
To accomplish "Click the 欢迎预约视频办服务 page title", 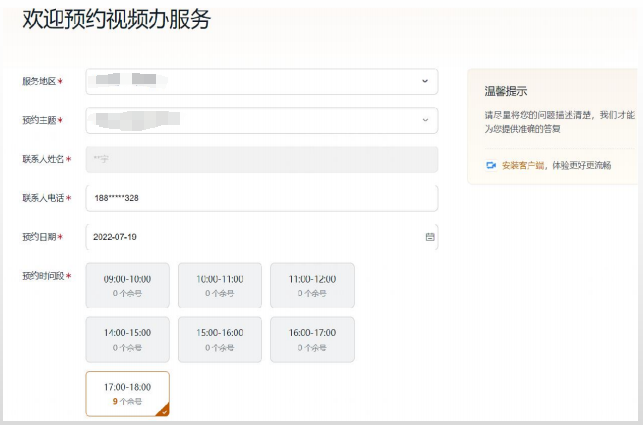I will [117, 19].
